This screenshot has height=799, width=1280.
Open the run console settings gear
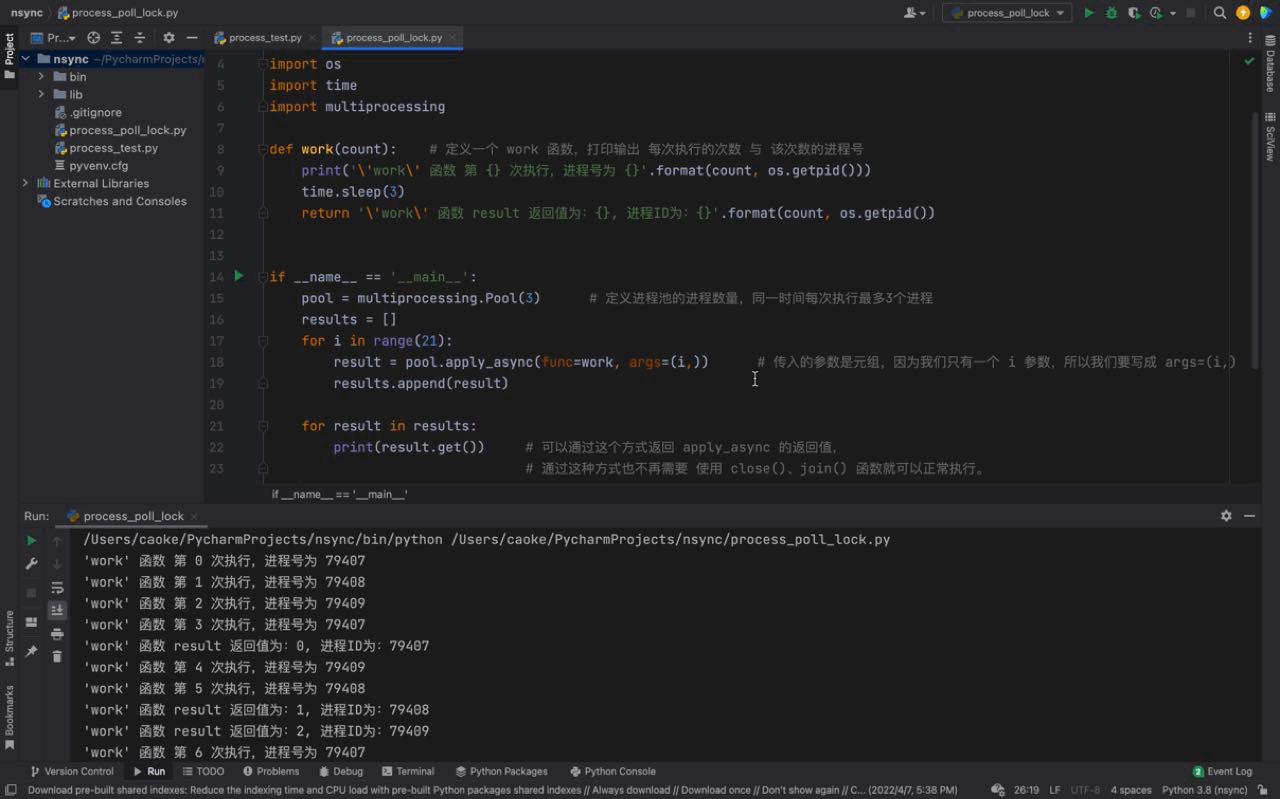pyautogui.click(x=1225, y=515)
